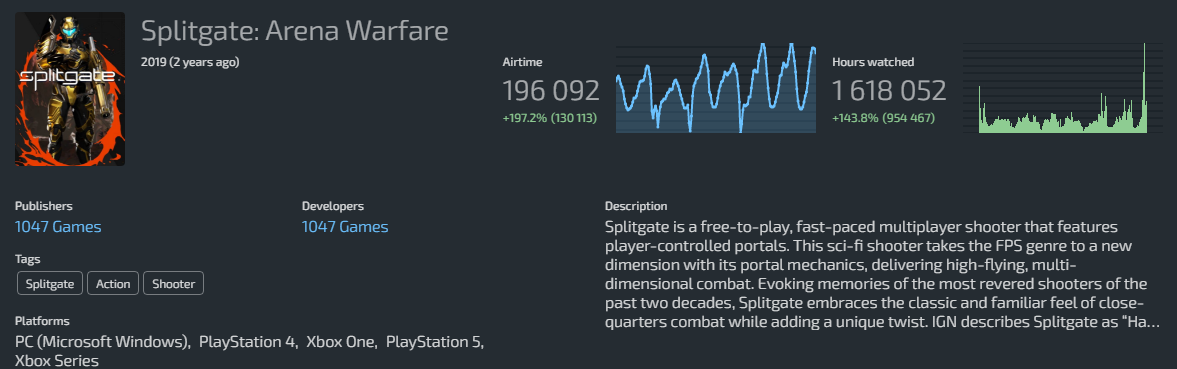This screenshot has height=369, width=1177.
Task: Click the Splitgate: Arena Warfare title
Action: tap(294, 31)
